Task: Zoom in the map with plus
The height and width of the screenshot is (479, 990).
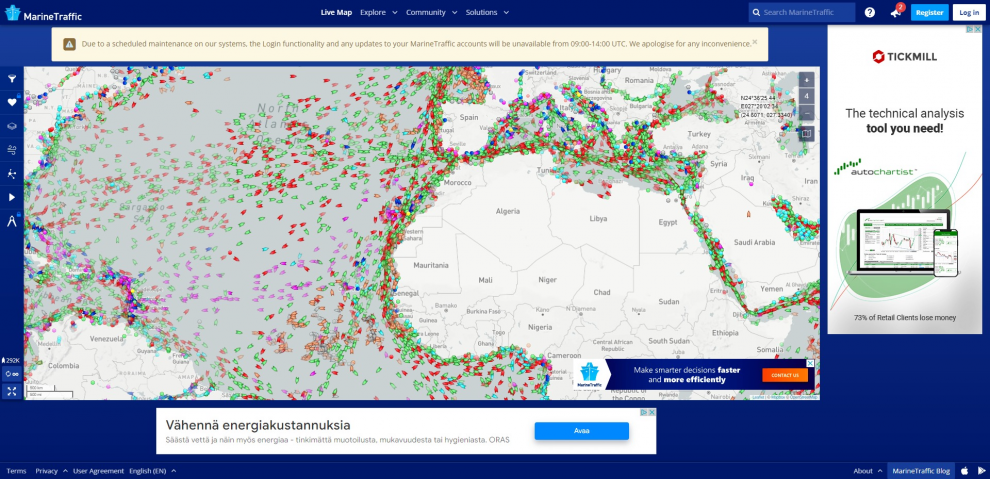Action: 806,80
